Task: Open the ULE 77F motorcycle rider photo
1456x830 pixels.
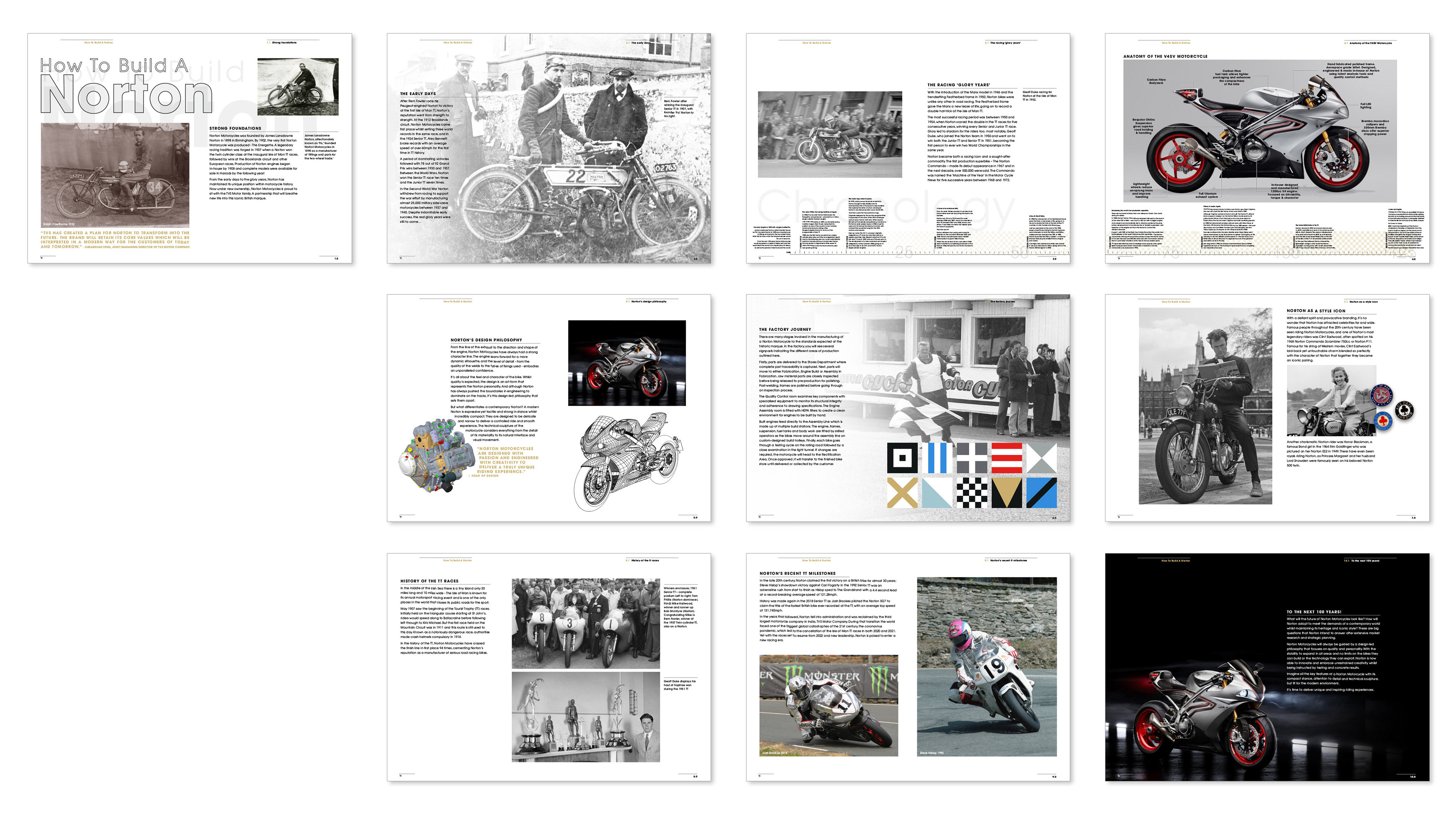Action: [1205, 406]
